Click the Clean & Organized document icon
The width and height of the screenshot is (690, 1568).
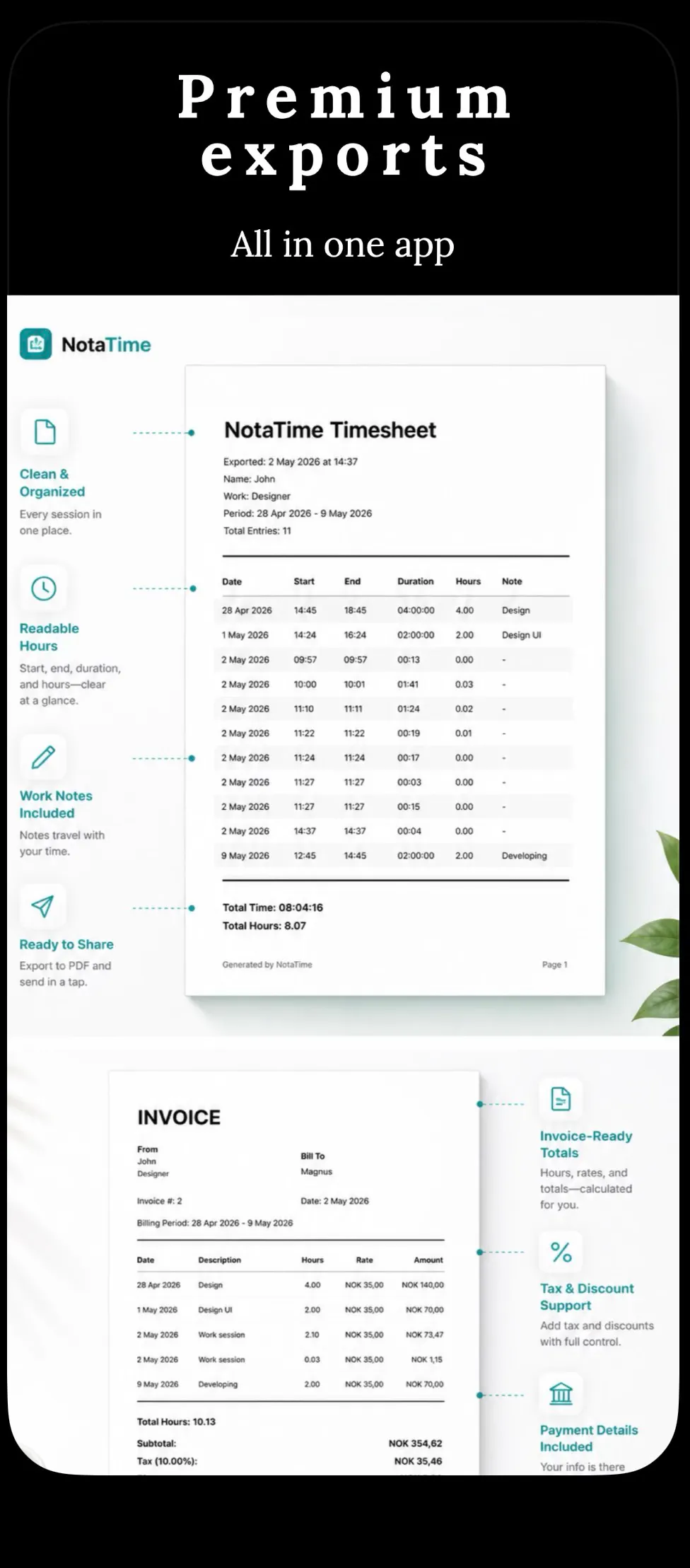[45, 431]
